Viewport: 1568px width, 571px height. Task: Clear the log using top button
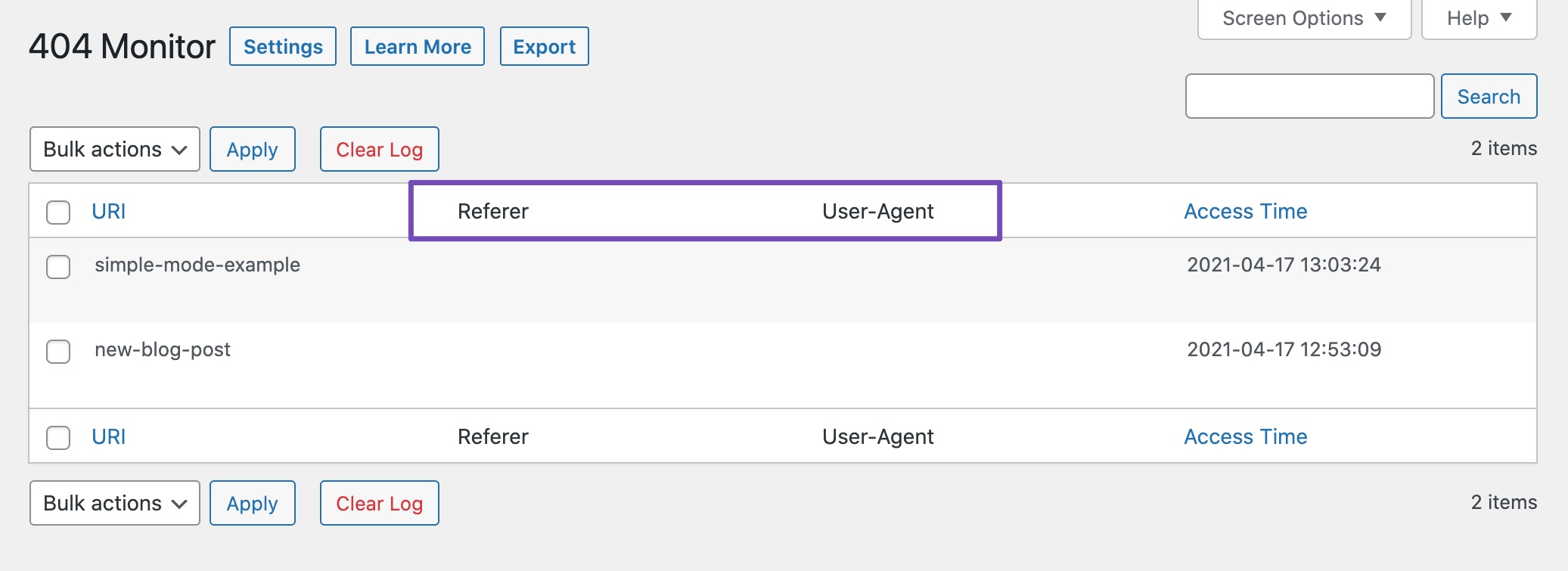tap(379, 149)
